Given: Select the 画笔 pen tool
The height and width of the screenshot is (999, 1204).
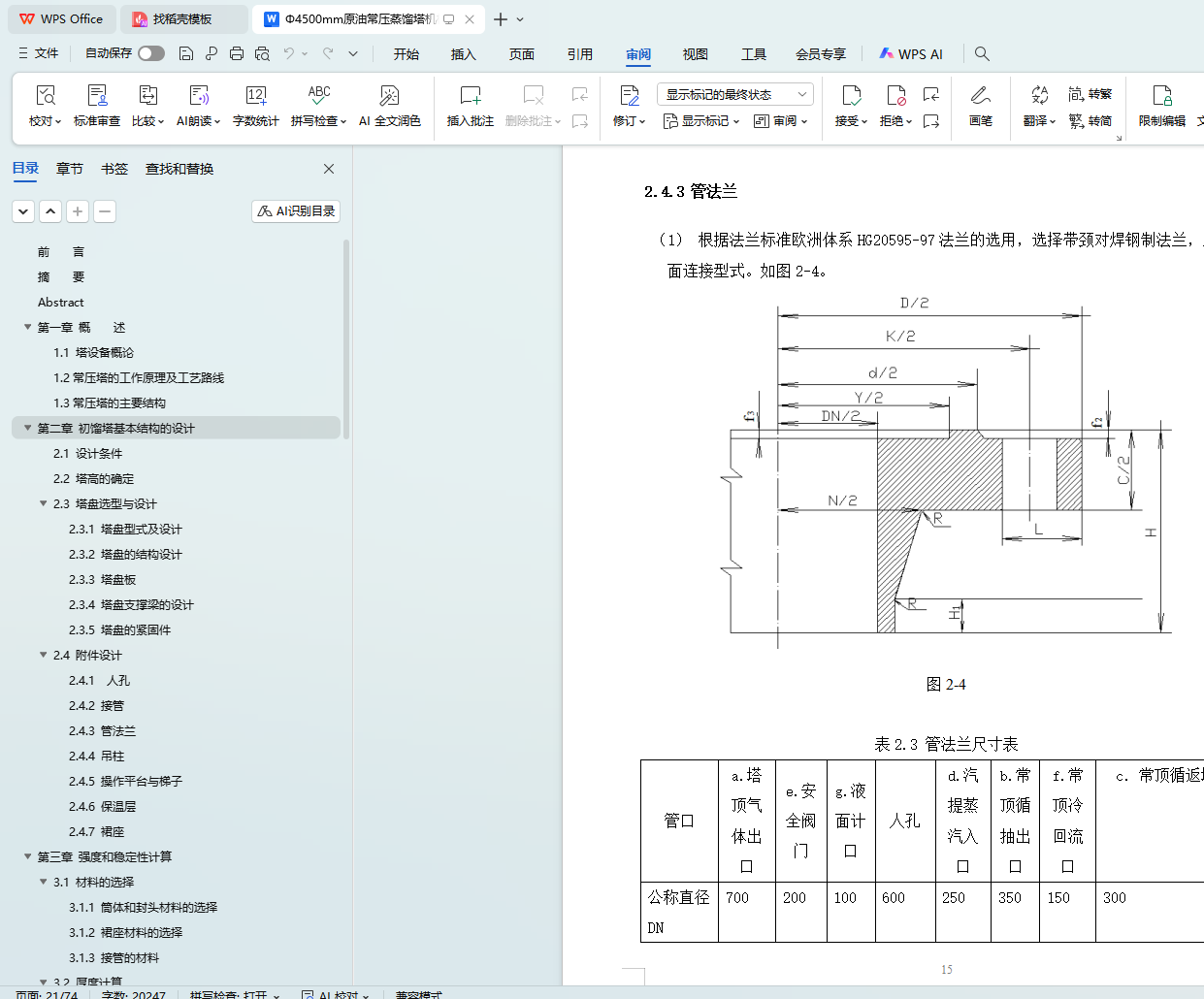Looking at the screenshot, I should pyautogui.click(x=980, y=96).
